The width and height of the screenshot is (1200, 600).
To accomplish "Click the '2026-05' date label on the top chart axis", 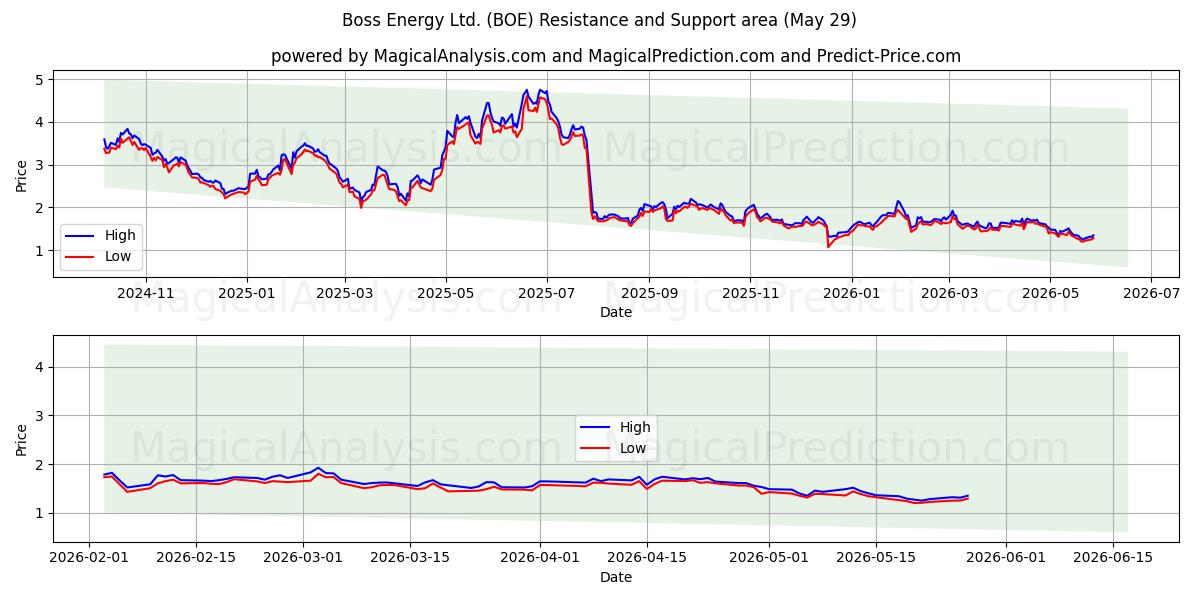I will pyautogui.click(x=1049, y=294).
